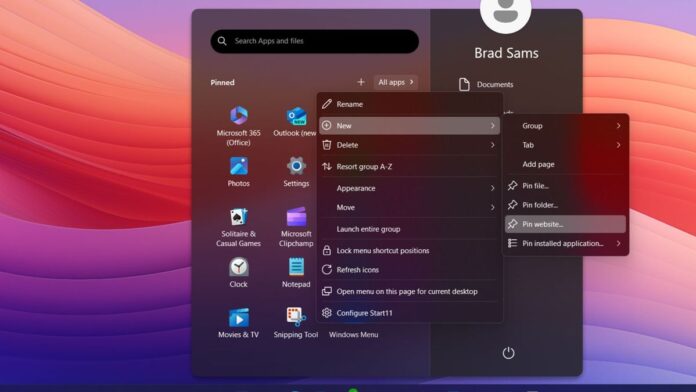696x392 pixels.
Task: Click the list icon for Pin installed application
Action: tap(512, 243)
